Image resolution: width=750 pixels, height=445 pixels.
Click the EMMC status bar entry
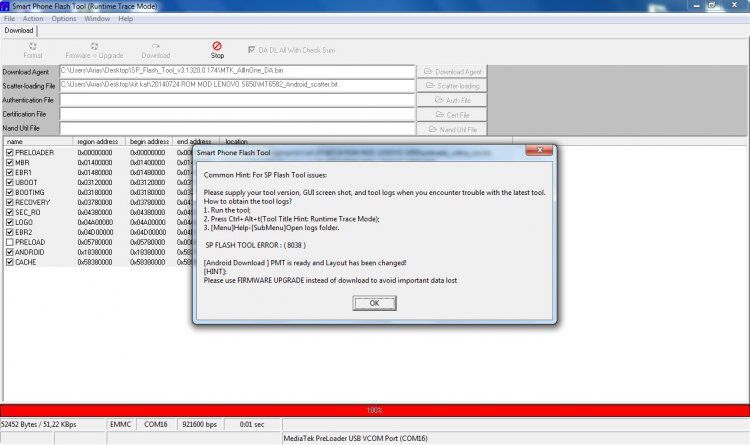[x=121, y=424]
